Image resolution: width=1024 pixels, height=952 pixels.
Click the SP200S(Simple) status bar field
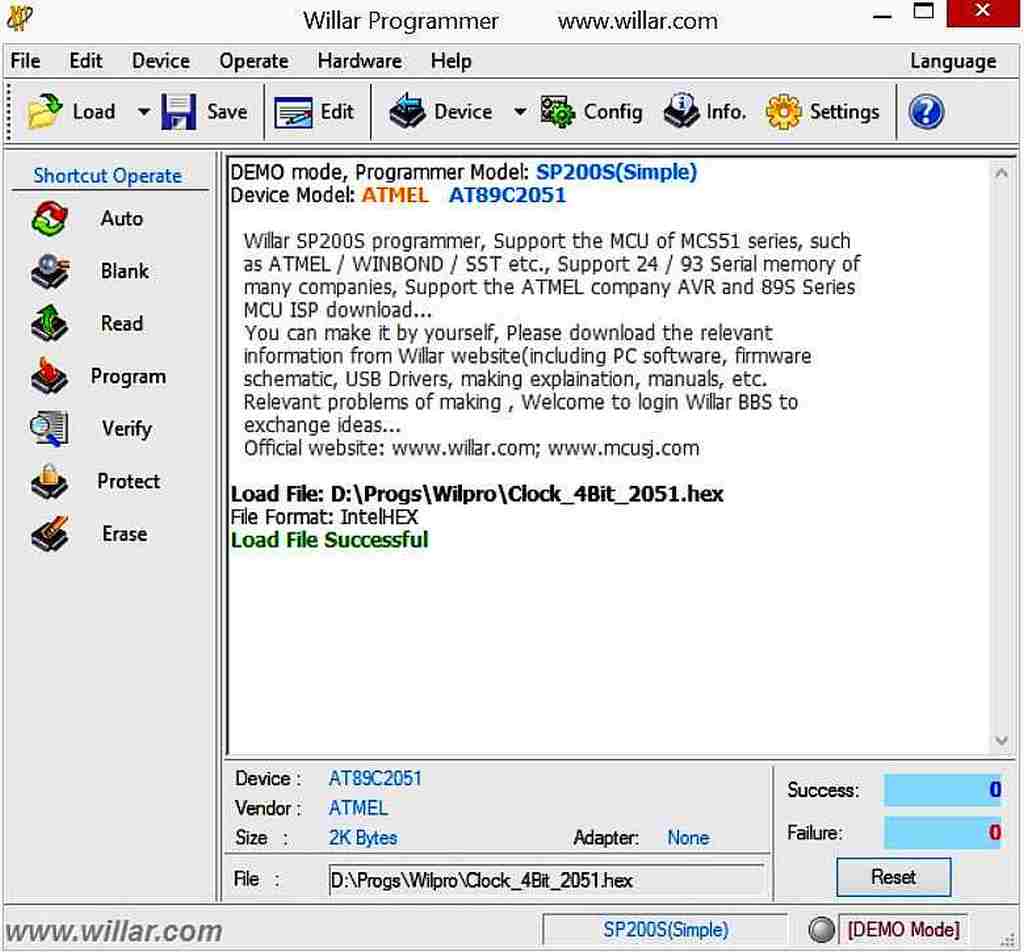point(665,929)
